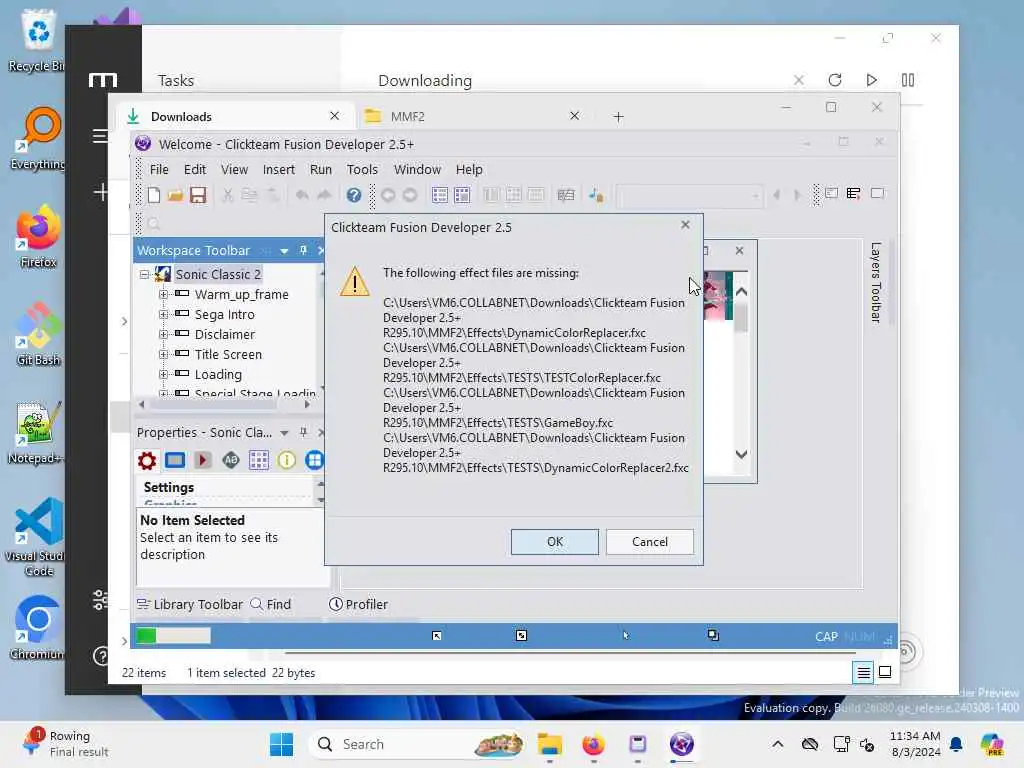
Task: Add a new explorer tab with plus
Action: point(618,116)
